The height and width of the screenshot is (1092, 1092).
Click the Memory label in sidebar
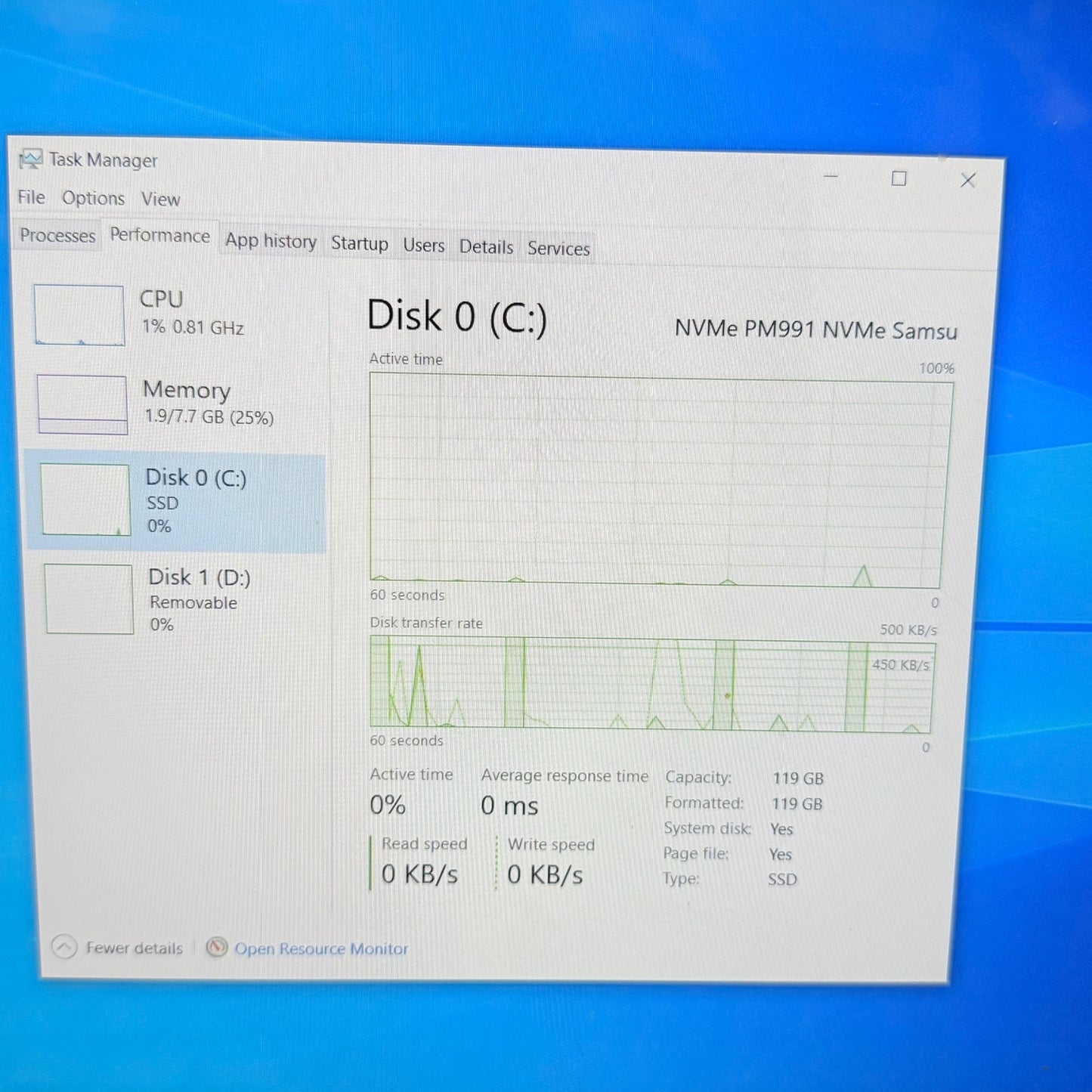(x=187, y=390)
